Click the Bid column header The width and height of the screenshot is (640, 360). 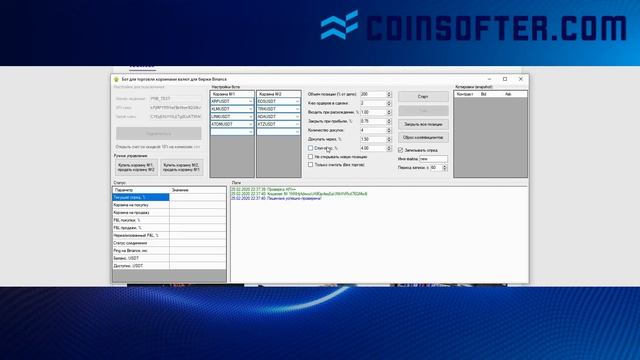tap(491, 94)
